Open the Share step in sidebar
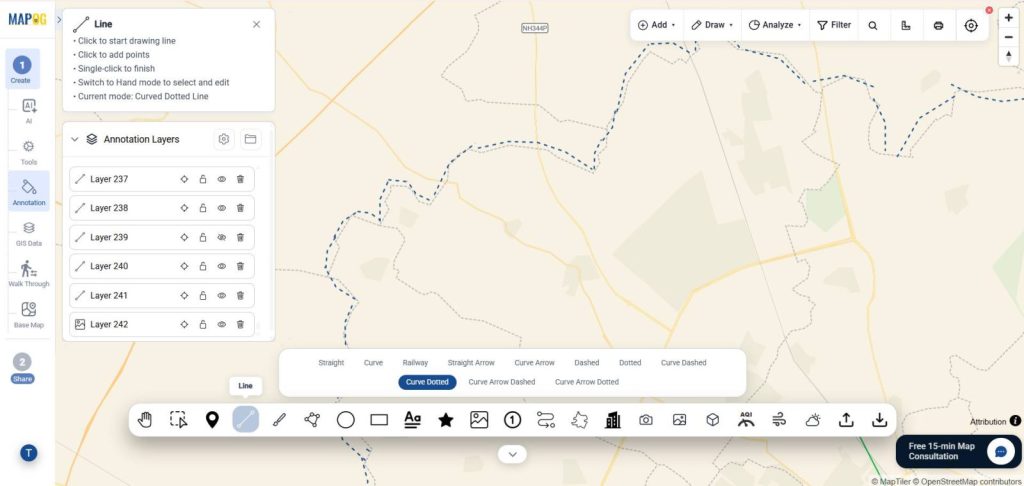 [22, 368]
